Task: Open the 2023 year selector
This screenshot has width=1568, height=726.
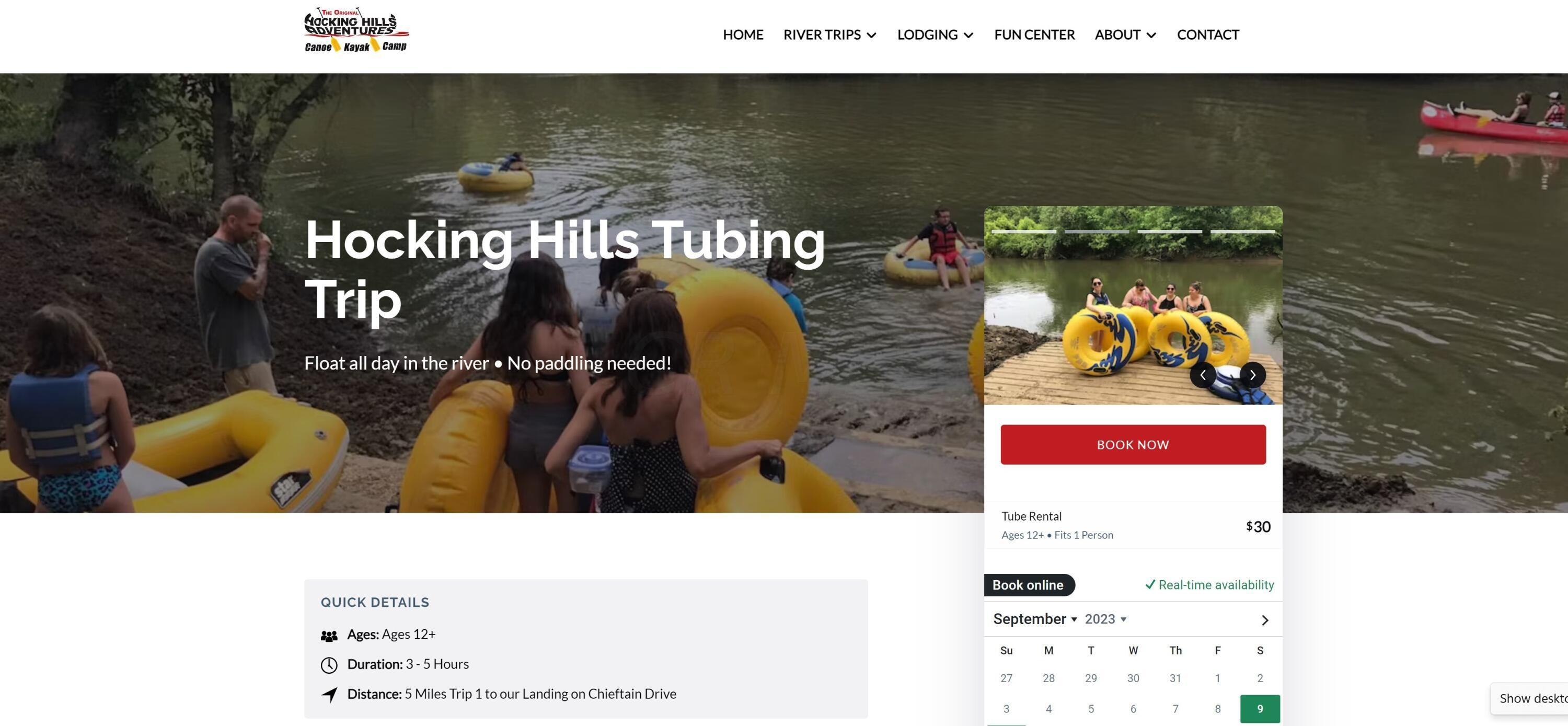Action: click(1105, 619)
